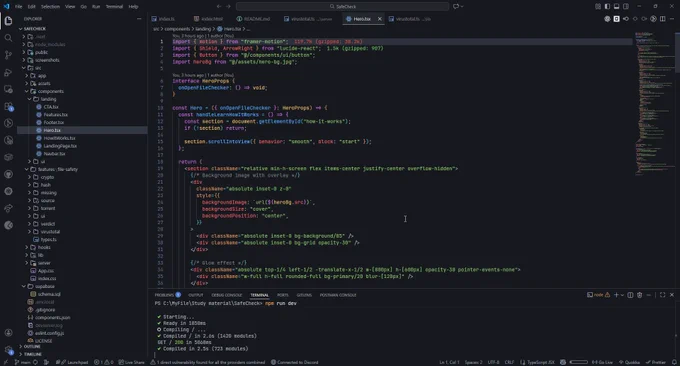Image resolution: width=680 pixels, height=366 pixels.
Task: Open the File menu
Action: point(19,7)
